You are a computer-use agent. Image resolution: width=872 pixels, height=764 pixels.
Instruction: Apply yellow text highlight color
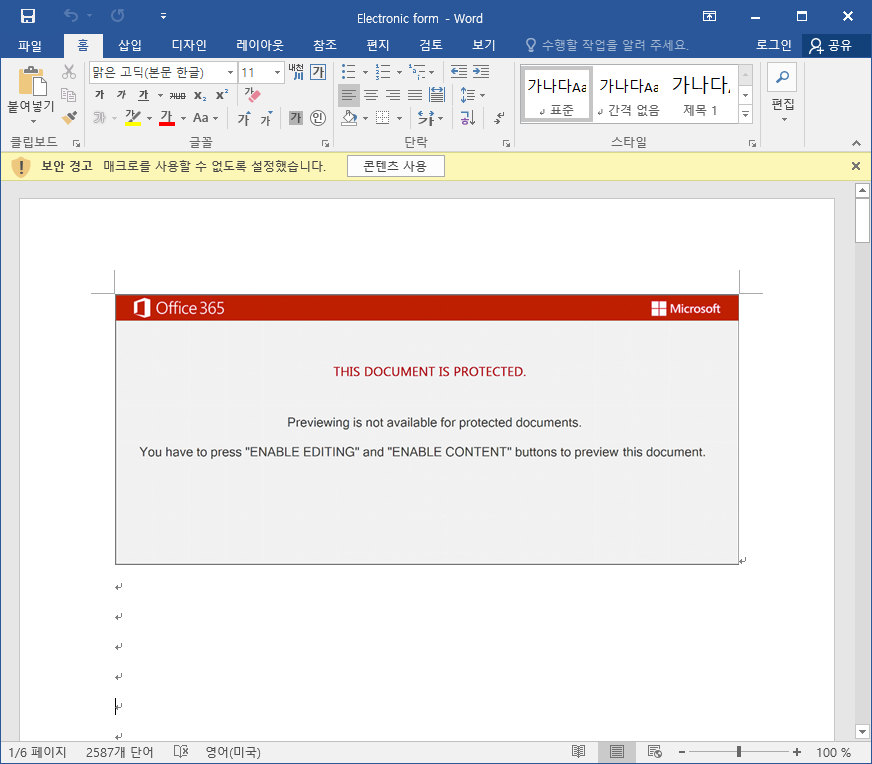point(133,118)
